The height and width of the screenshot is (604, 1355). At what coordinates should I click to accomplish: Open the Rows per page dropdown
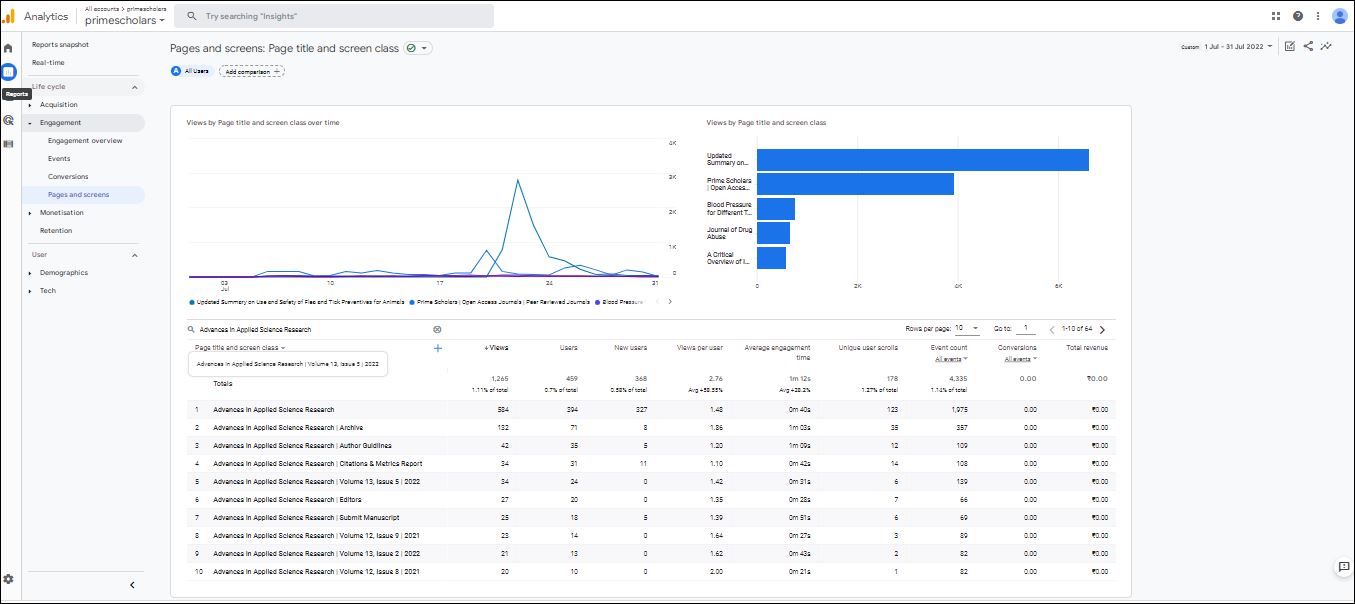tap(966, 328)
